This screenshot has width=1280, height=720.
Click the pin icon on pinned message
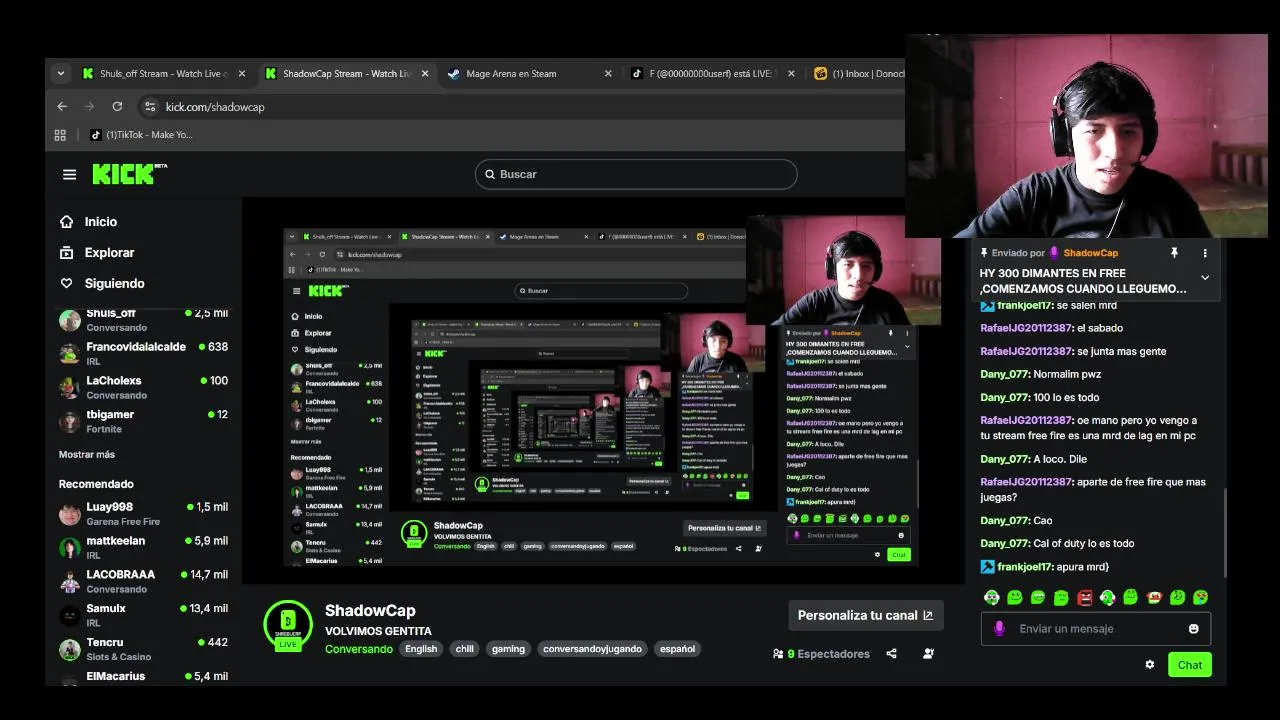(1174, 253)
